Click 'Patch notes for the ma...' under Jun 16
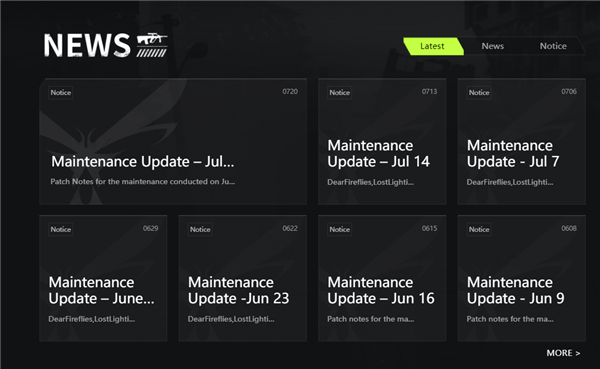The width and height of the screenshot is (600, 369). coord(370,319)
